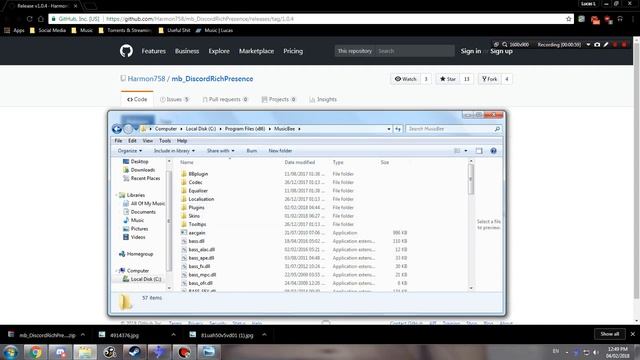Image resolution: width=640 pixels, height=360 pixels.
Task: Click Sign in on GitHub
Action: tap(471, 51)
